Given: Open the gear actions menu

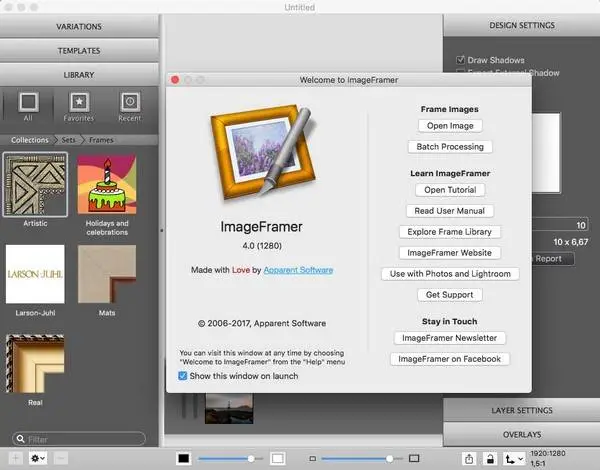Looking at the screenshot, I should [38, 458].
